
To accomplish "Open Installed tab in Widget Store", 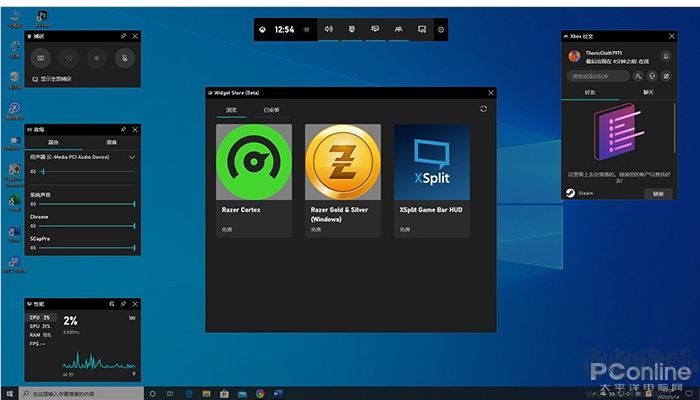I will coord(271,110).
